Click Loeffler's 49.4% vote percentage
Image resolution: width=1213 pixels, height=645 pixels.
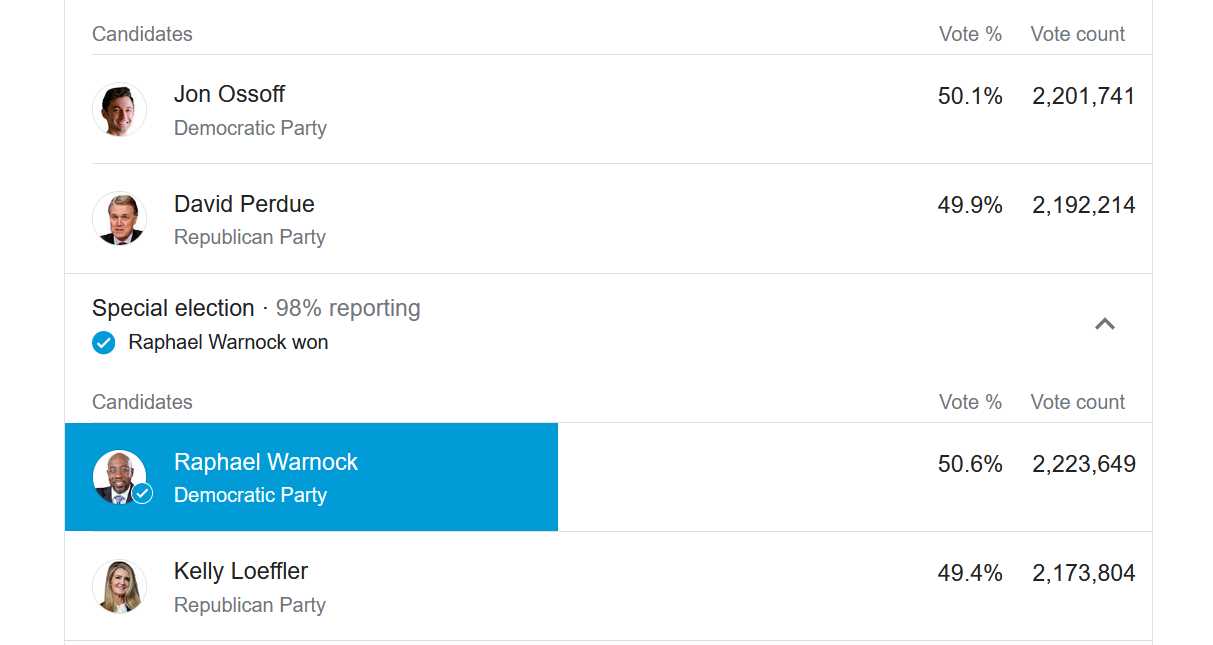pos(969,573)
